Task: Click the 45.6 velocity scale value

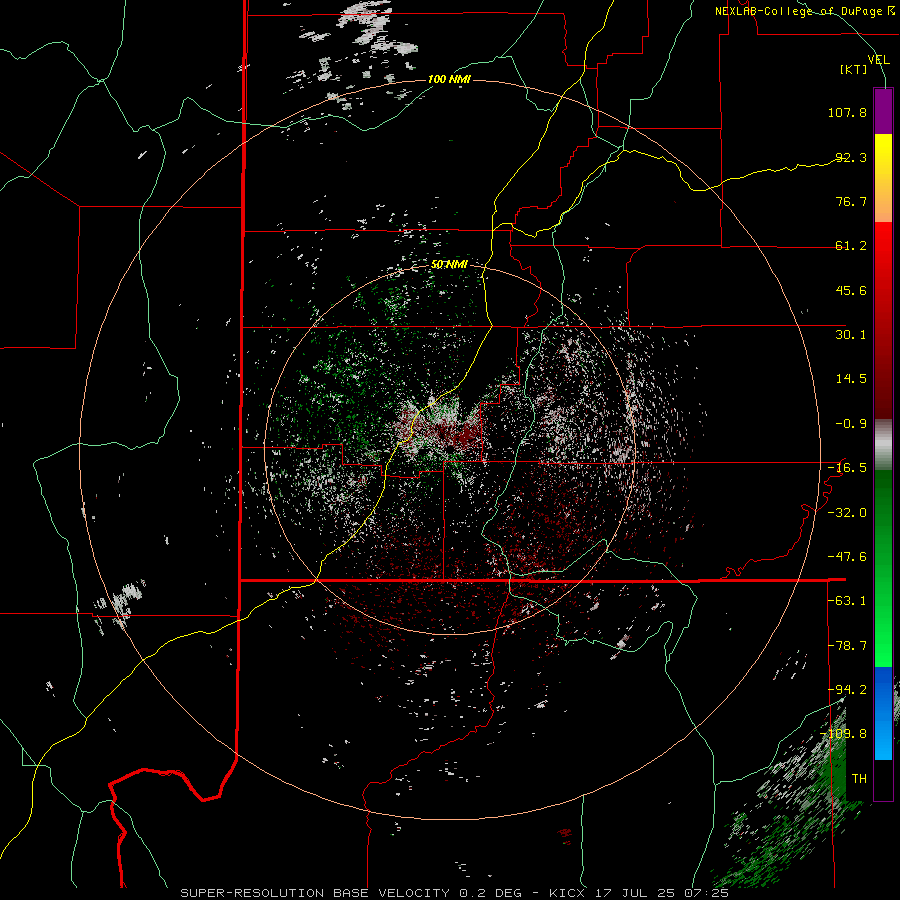Action: [851, 290]
